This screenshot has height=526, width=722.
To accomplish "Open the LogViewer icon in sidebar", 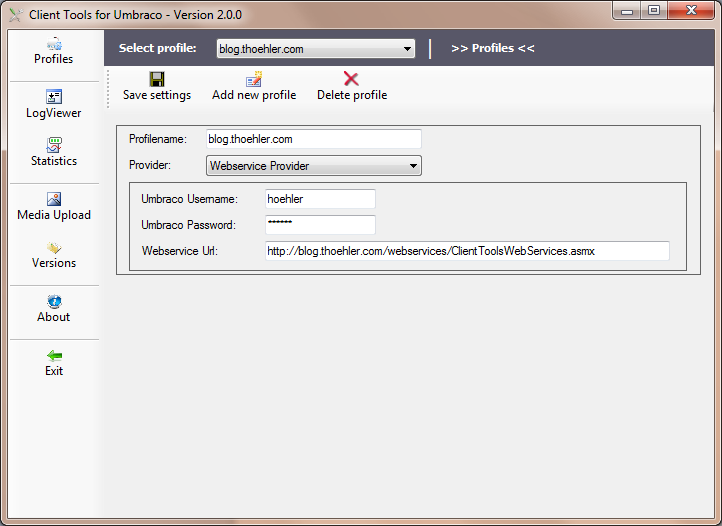I will click(x=54, y=97).
